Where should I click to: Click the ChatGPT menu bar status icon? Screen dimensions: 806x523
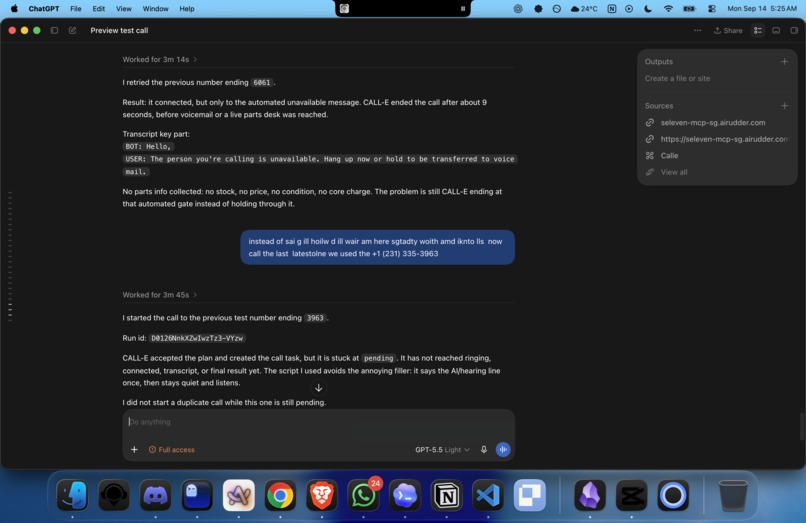pyautogui.click(x=518, y=9)
